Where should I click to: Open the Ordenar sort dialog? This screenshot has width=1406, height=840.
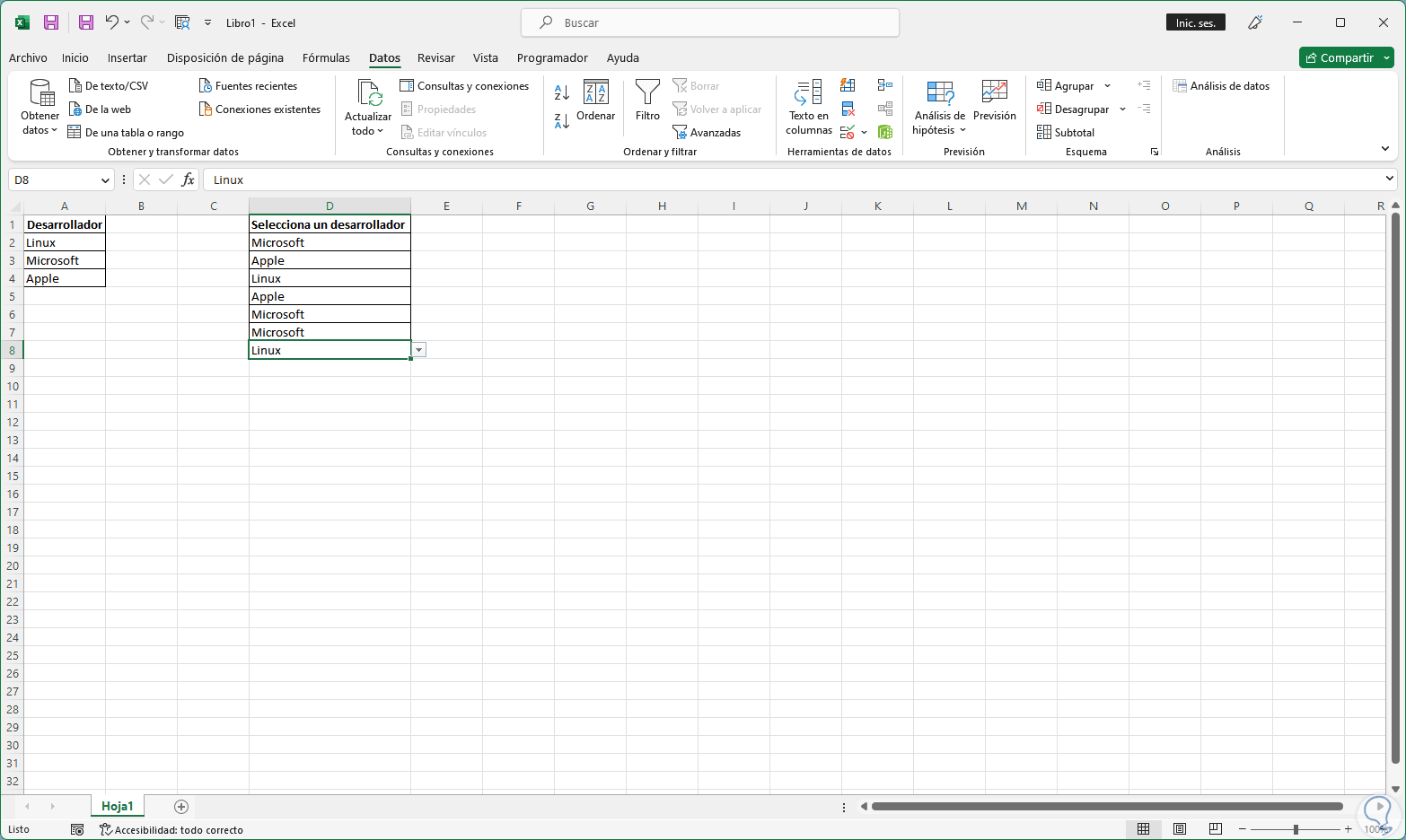[x=596, y=101]
